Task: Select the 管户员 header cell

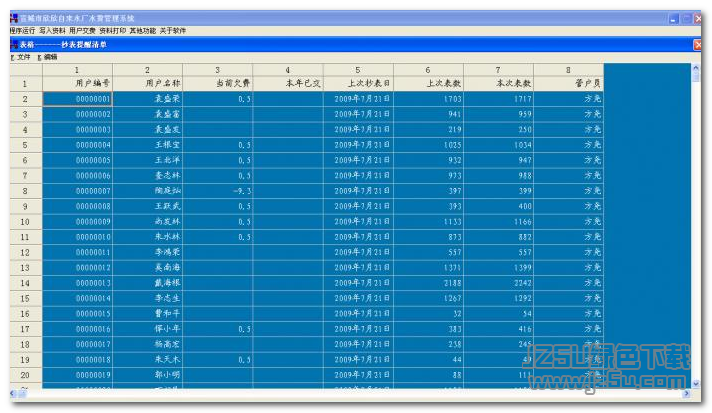Action: click(x=569, y=84)
